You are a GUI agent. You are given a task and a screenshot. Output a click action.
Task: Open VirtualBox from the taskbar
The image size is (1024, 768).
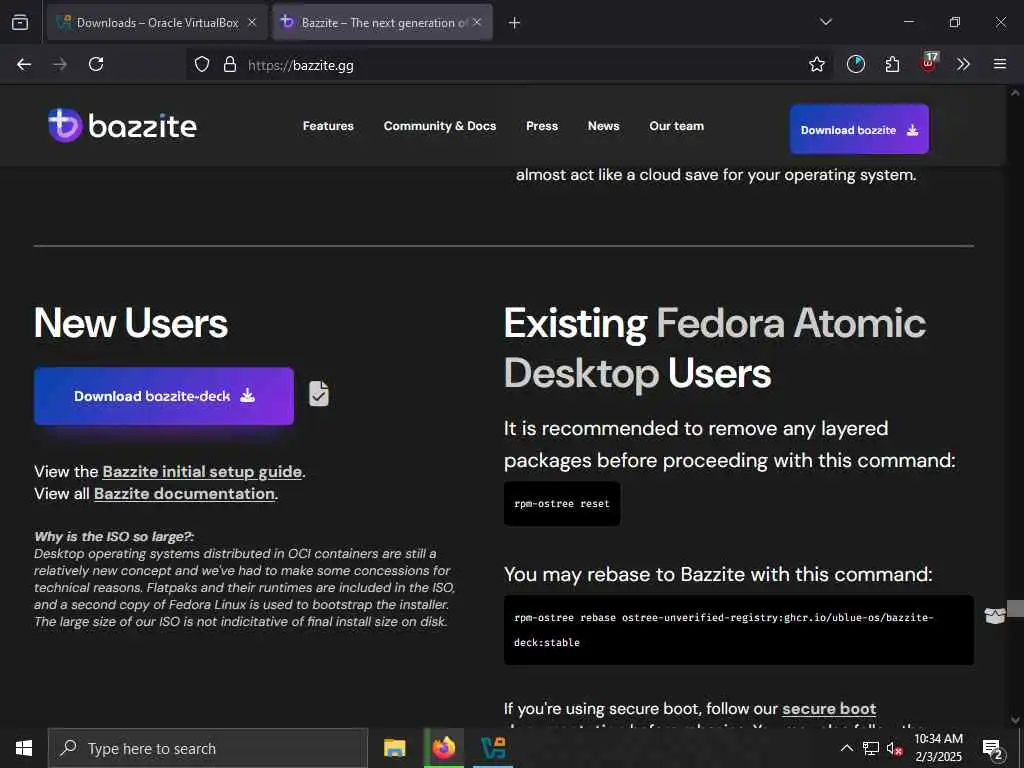pyautogui.click(x=493, y=748)
